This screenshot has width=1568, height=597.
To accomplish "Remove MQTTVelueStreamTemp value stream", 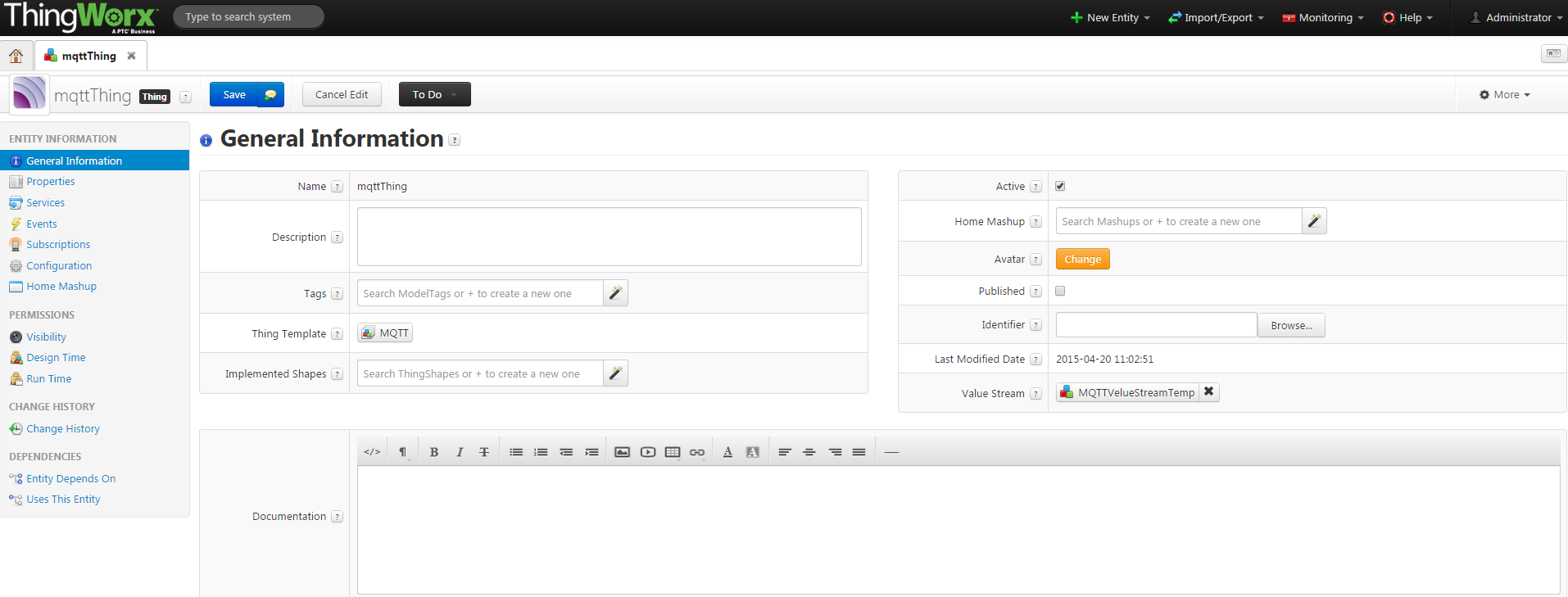I will [x=1208, y=391].
